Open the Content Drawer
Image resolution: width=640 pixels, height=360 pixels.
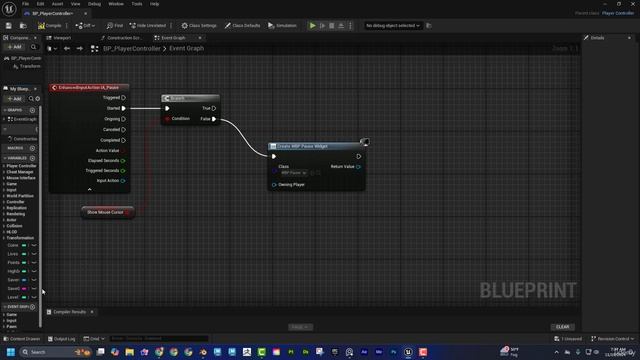pyautogui.click(x=22, y=339)
